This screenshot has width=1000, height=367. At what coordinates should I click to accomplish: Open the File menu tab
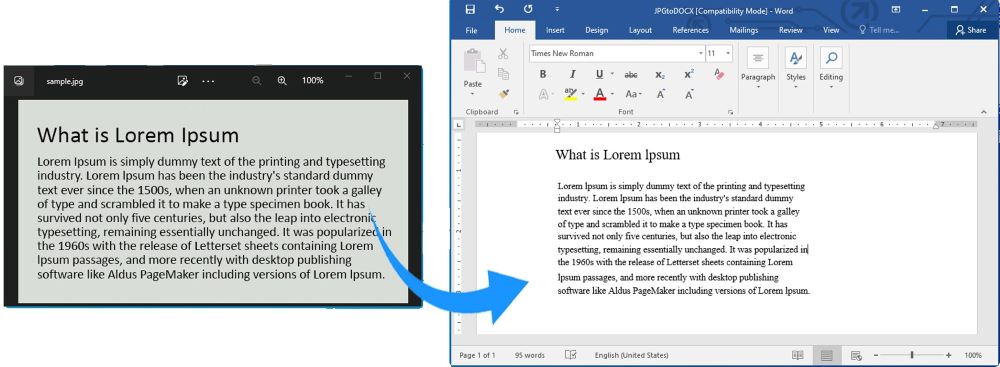[471, 30]
